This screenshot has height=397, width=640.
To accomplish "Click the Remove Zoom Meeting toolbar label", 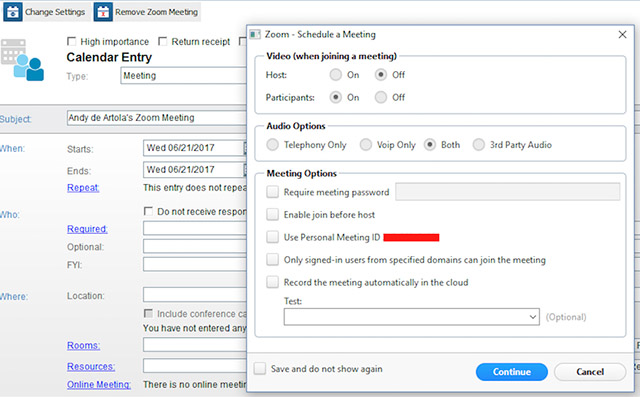I will [x=156, y=12].
